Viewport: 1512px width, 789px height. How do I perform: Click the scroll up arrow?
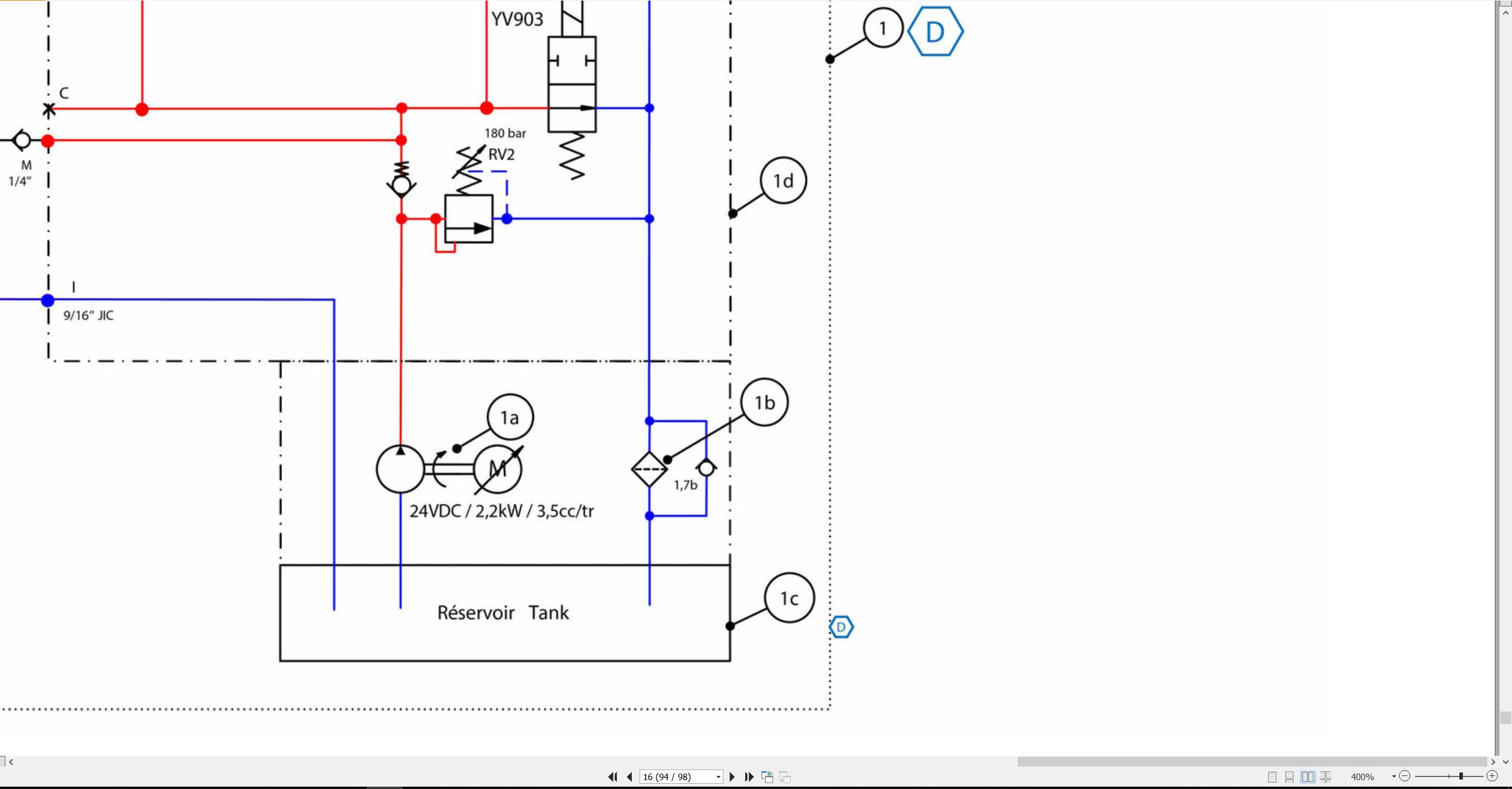(1505, 12)
